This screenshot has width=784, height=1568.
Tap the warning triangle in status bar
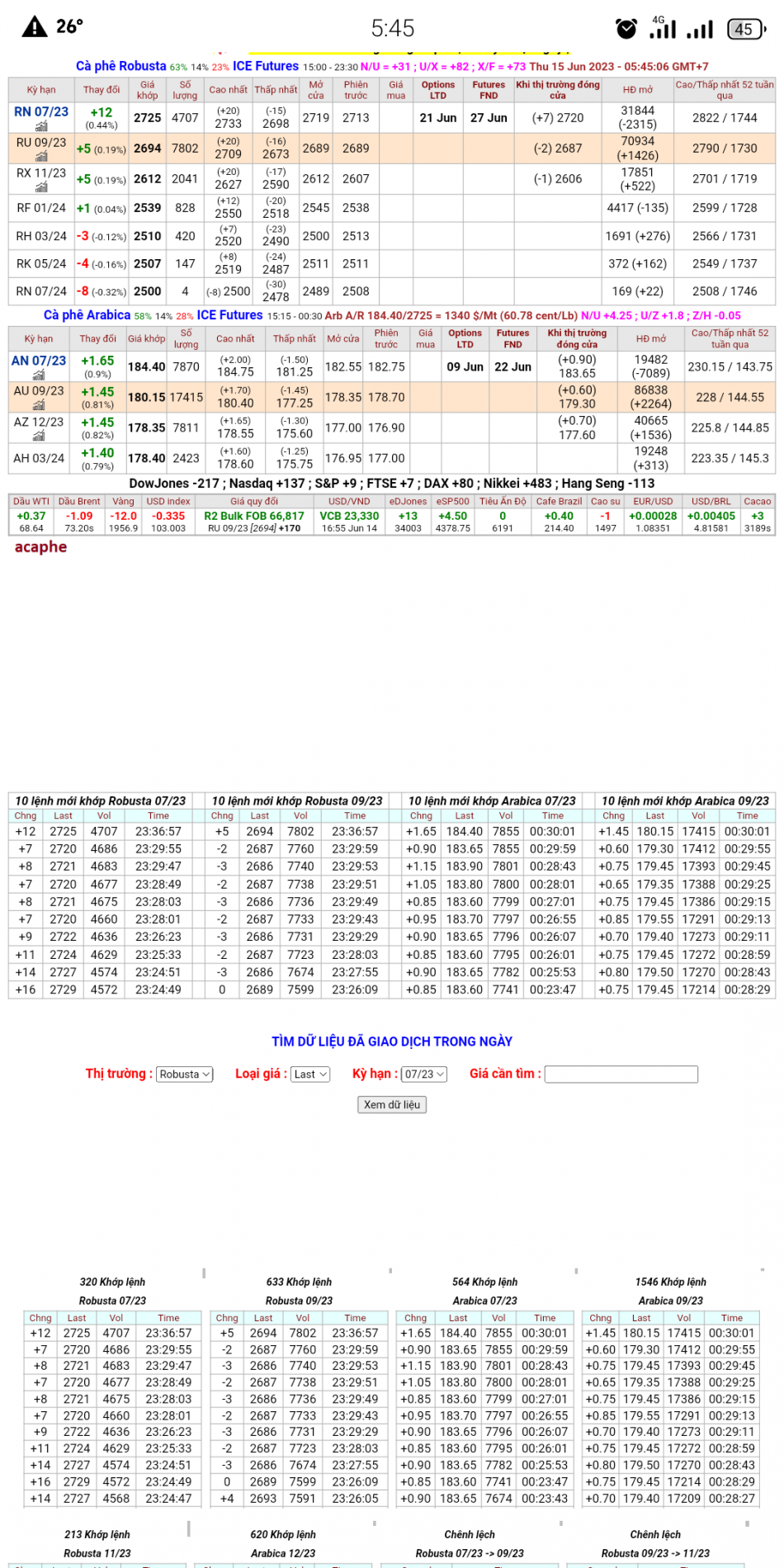tap(35, 27)
